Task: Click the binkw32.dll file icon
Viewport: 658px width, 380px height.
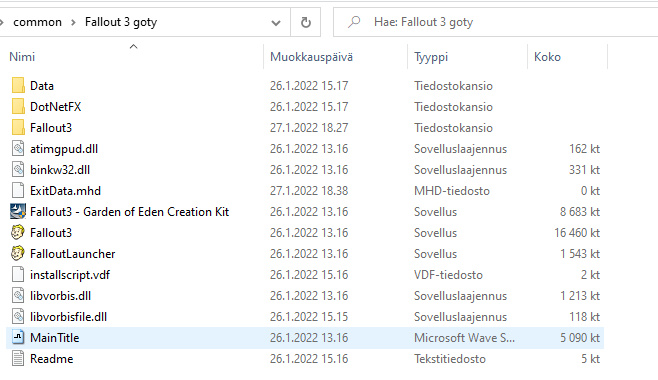Action: pyautogui.click(x=18, y=169)
